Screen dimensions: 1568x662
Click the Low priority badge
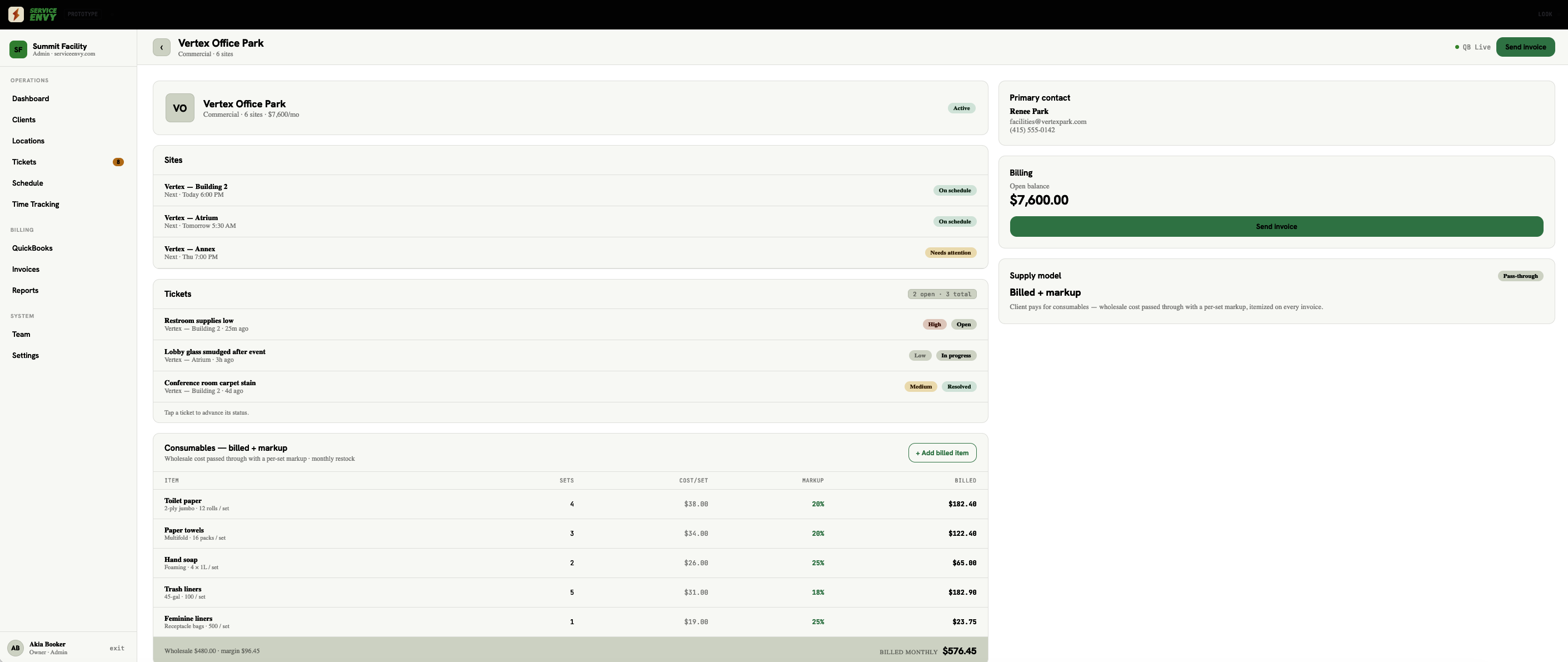pos(920,356)
